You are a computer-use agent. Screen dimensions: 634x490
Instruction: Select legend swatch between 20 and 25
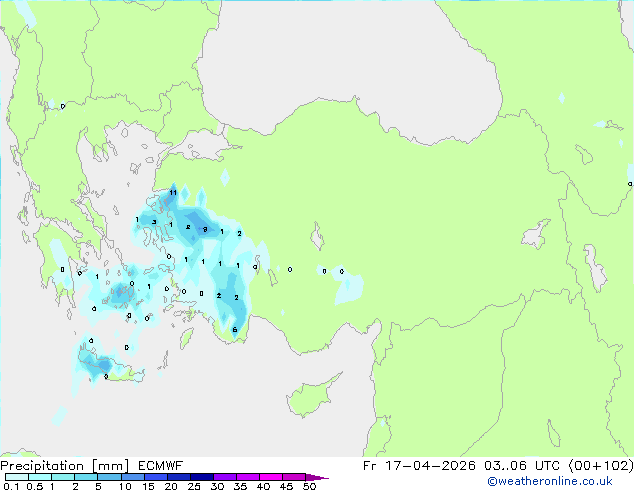(x=178, y=477)
